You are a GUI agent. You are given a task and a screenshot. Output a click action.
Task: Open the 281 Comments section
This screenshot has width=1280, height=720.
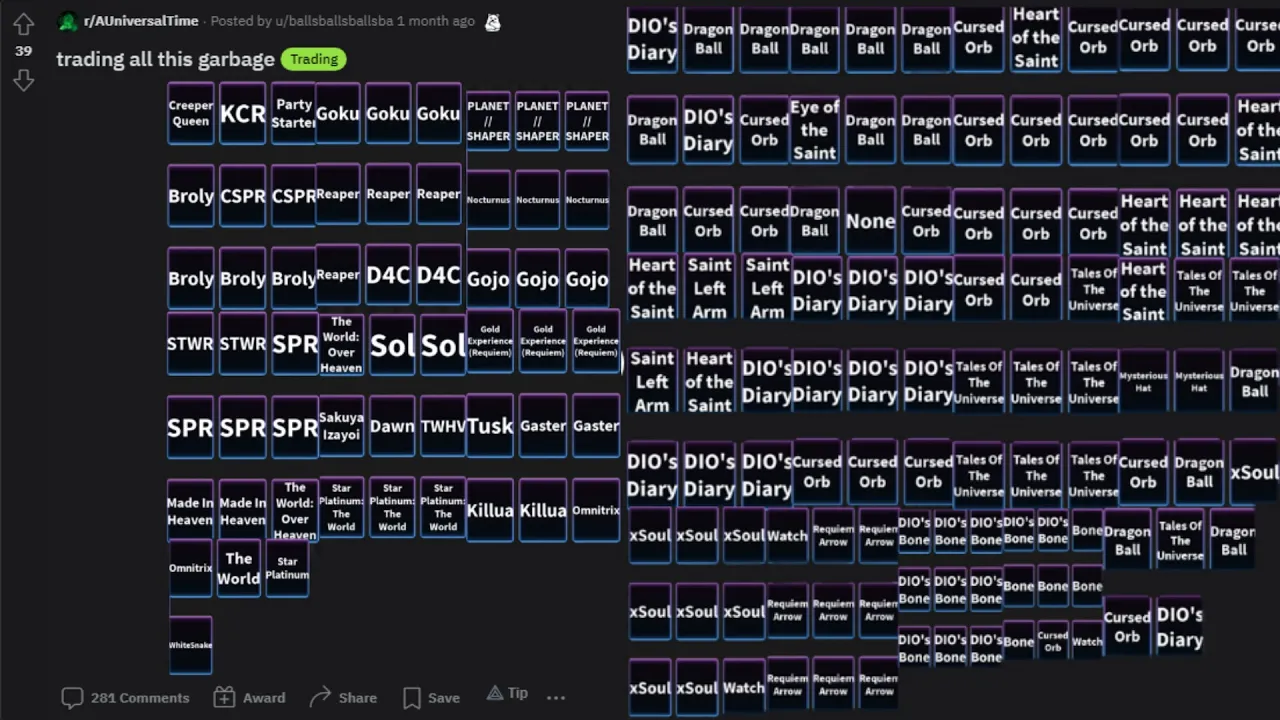pos(125,697)
